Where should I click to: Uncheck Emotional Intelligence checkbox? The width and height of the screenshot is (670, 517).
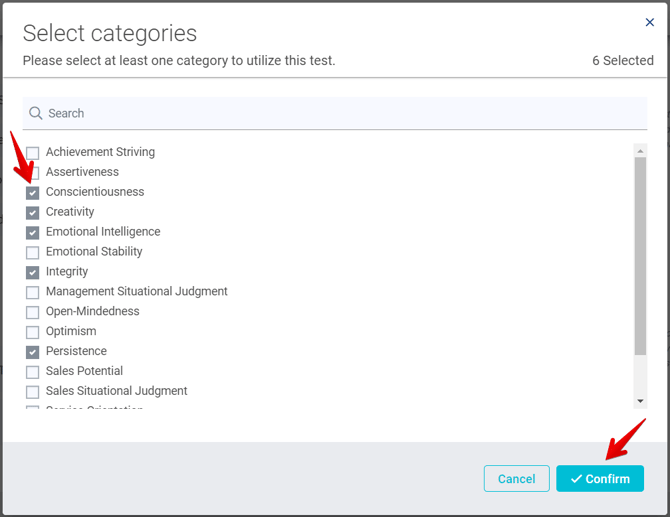tap(33, 232)
